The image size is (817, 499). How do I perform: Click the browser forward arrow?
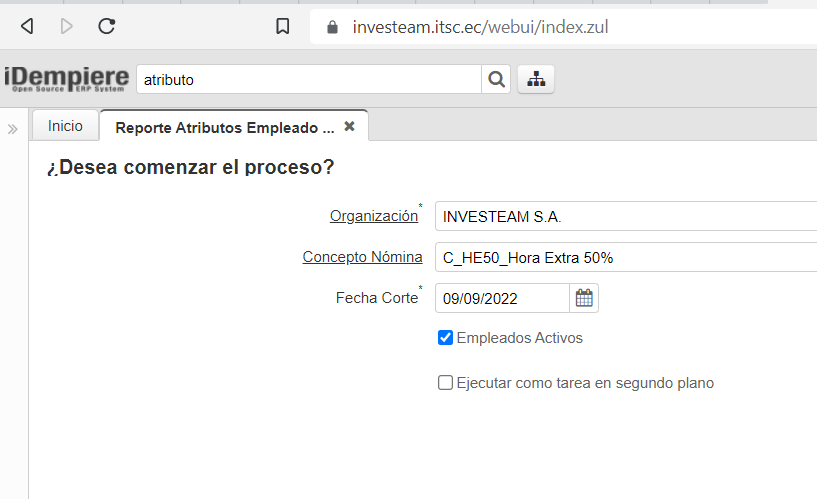coord(67,27)
